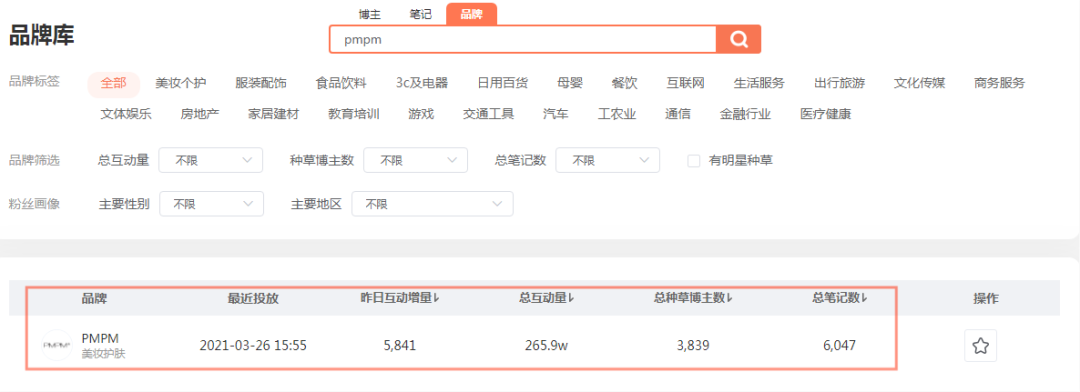The height and width of the screenshot is (392, 1080).
Task: Open the 总笔记数 filter dropdown
Action: point(608,161)
